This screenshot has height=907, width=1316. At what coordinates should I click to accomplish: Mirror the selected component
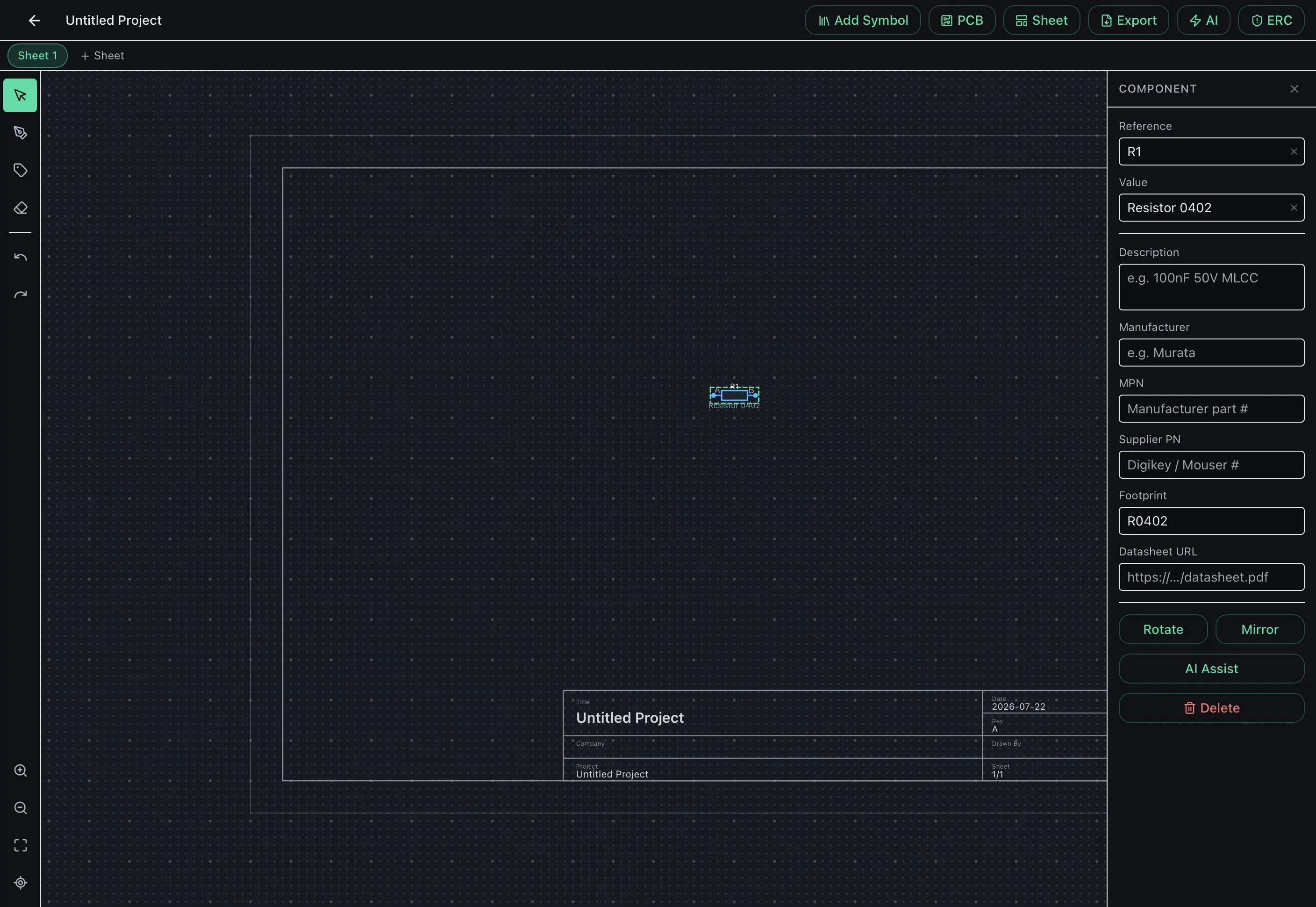click(x=1260, y=630)
